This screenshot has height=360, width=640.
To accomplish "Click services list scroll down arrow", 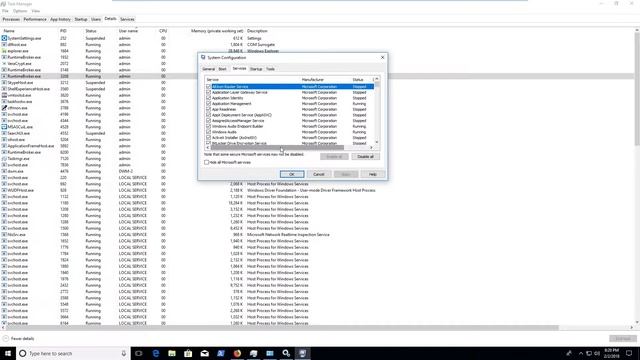I will point(377,142).
